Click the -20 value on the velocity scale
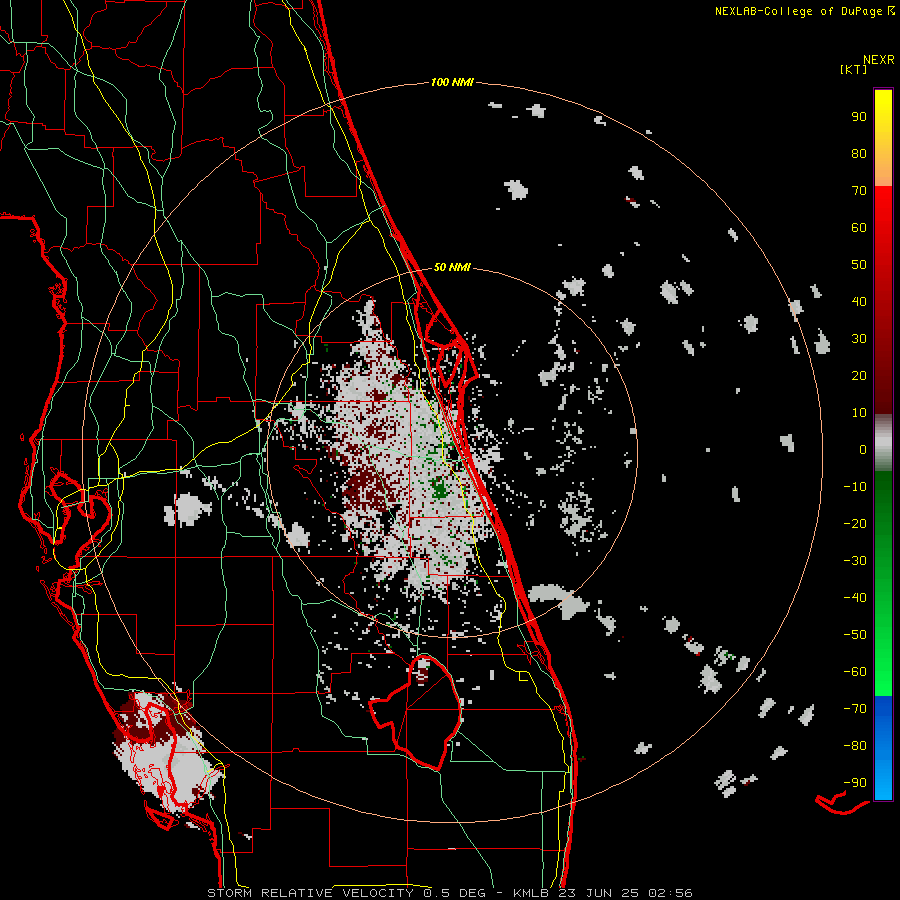The image size is (900, 900). click(855, 523)
